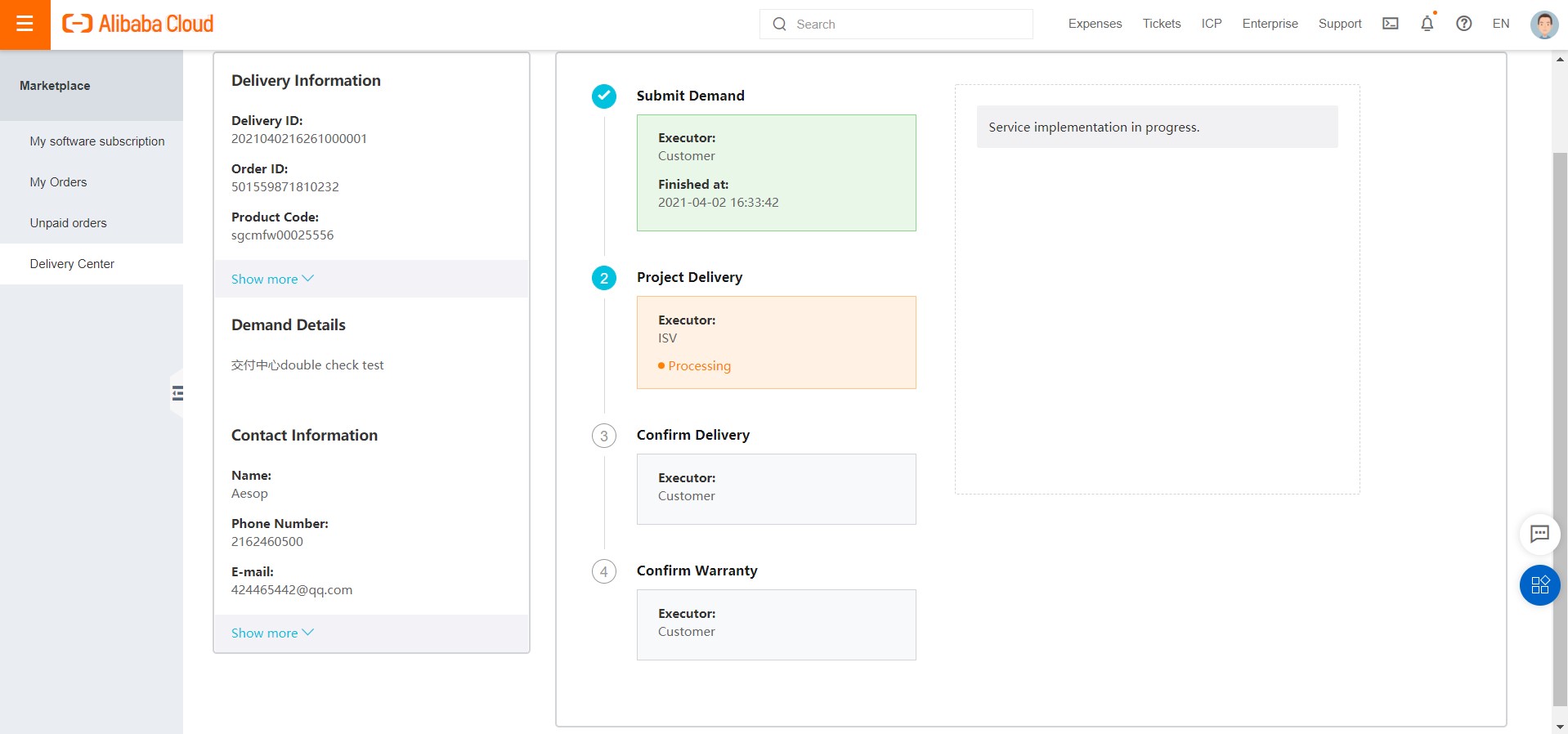1568x734 pixels.
Task: Click the Alibaba Cloud logo
Action: tap(138, 24)
